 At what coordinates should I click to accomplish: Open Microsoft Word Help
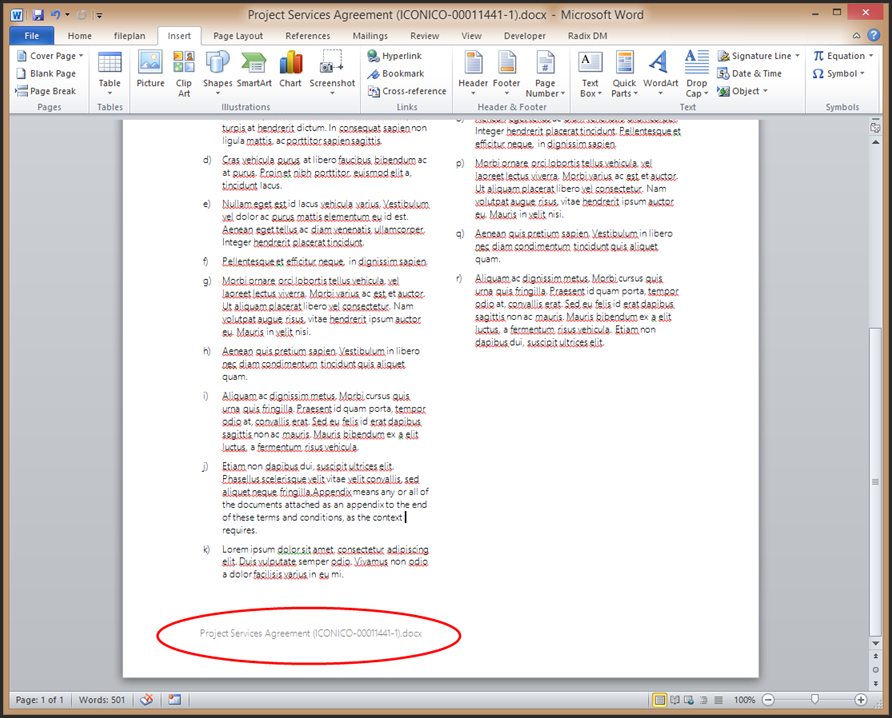(x=874, y=35)
